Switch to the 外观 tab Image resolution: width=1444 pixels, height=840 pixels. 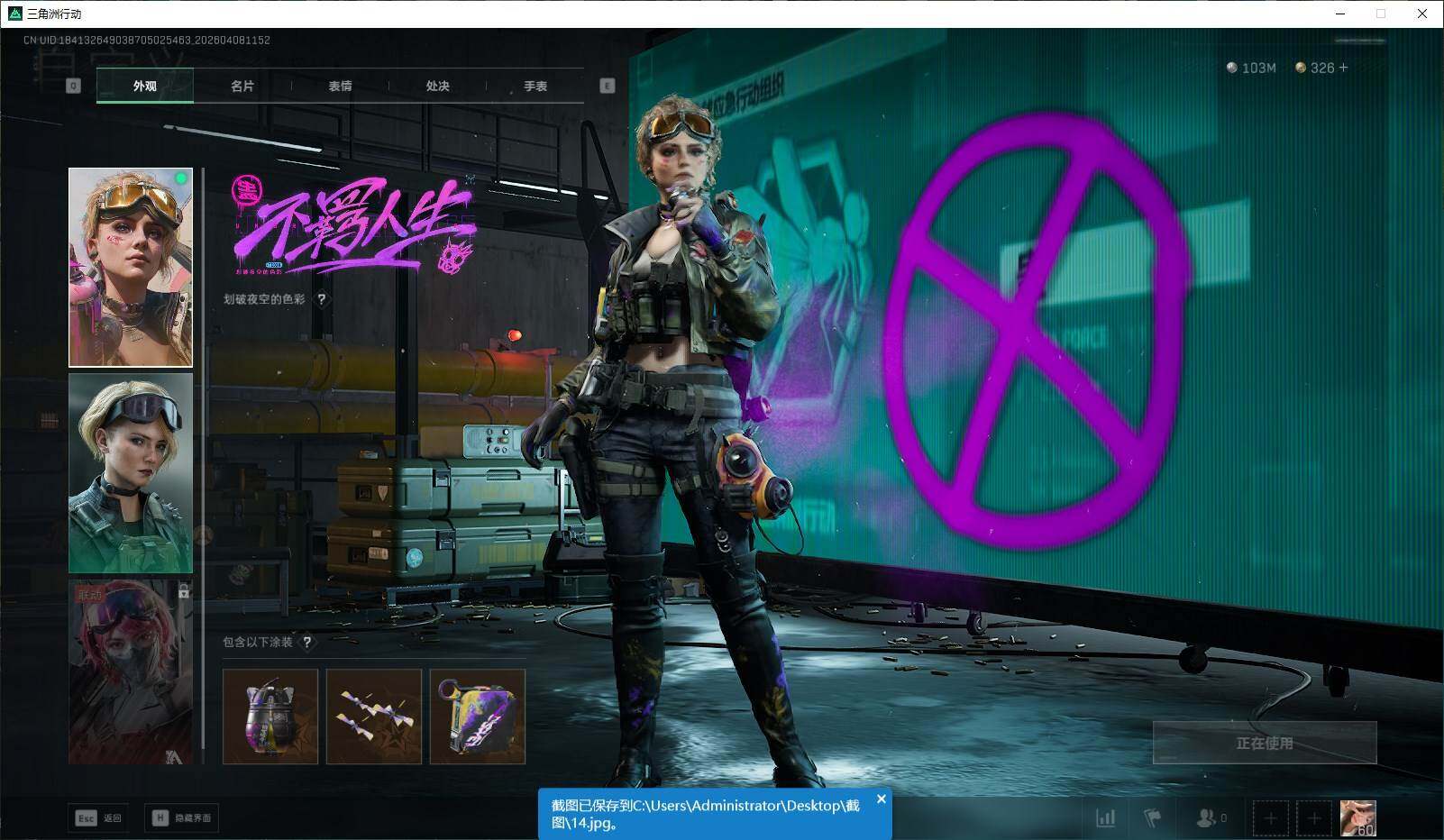click(144, 86)
